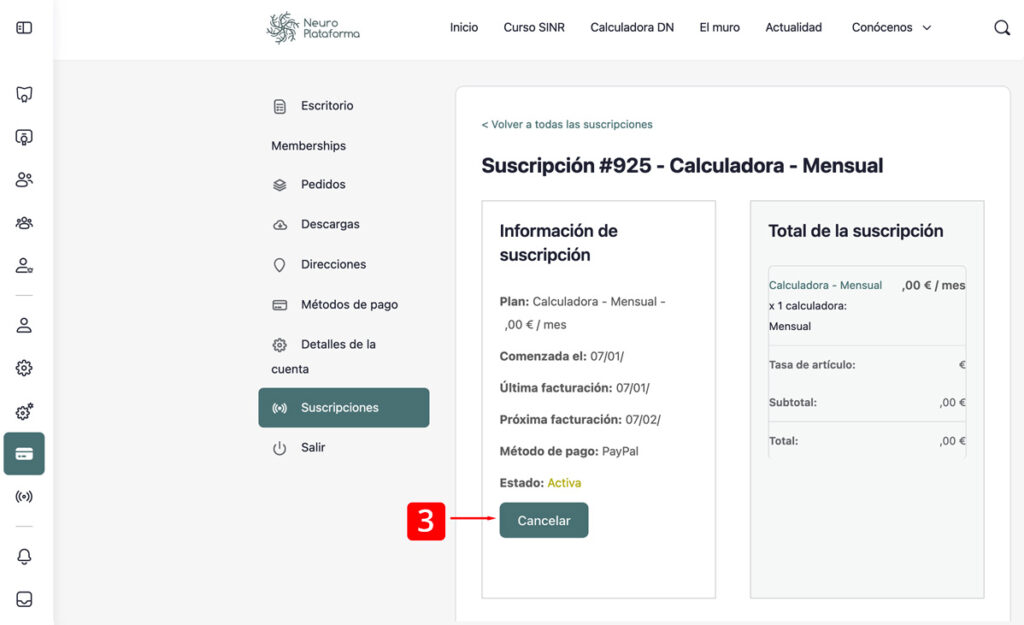Screen dimensions: 1024x625
Task: Open the groups icon in left sidebar
Action: point(24,223)
